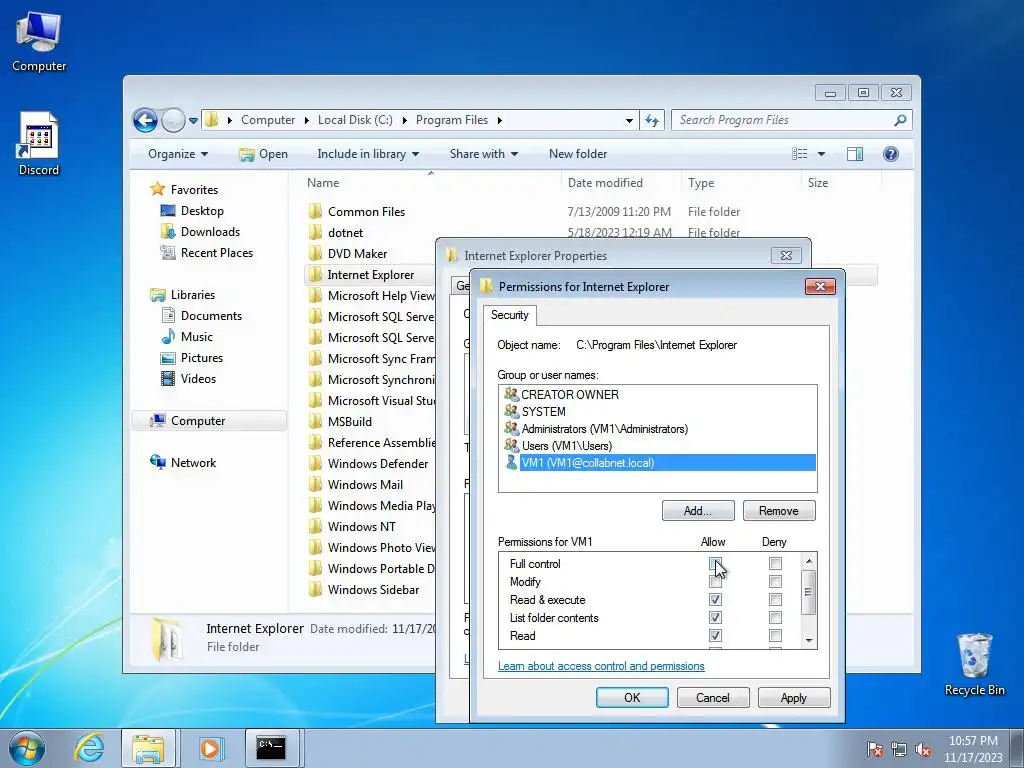The image size is (1024, 768).
Task: Open address bar history dropdown arrow
Action: click(629, 120)
